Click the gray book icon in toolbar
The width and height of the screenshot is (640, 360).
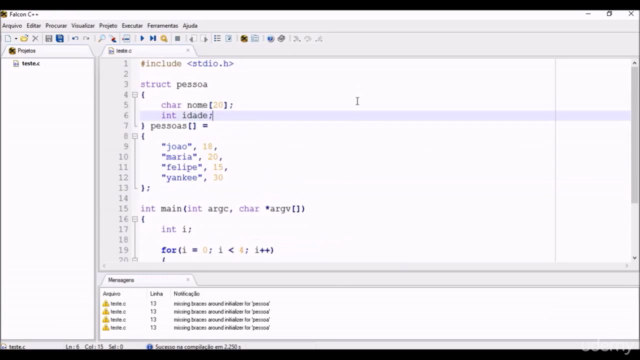(281, 38)
